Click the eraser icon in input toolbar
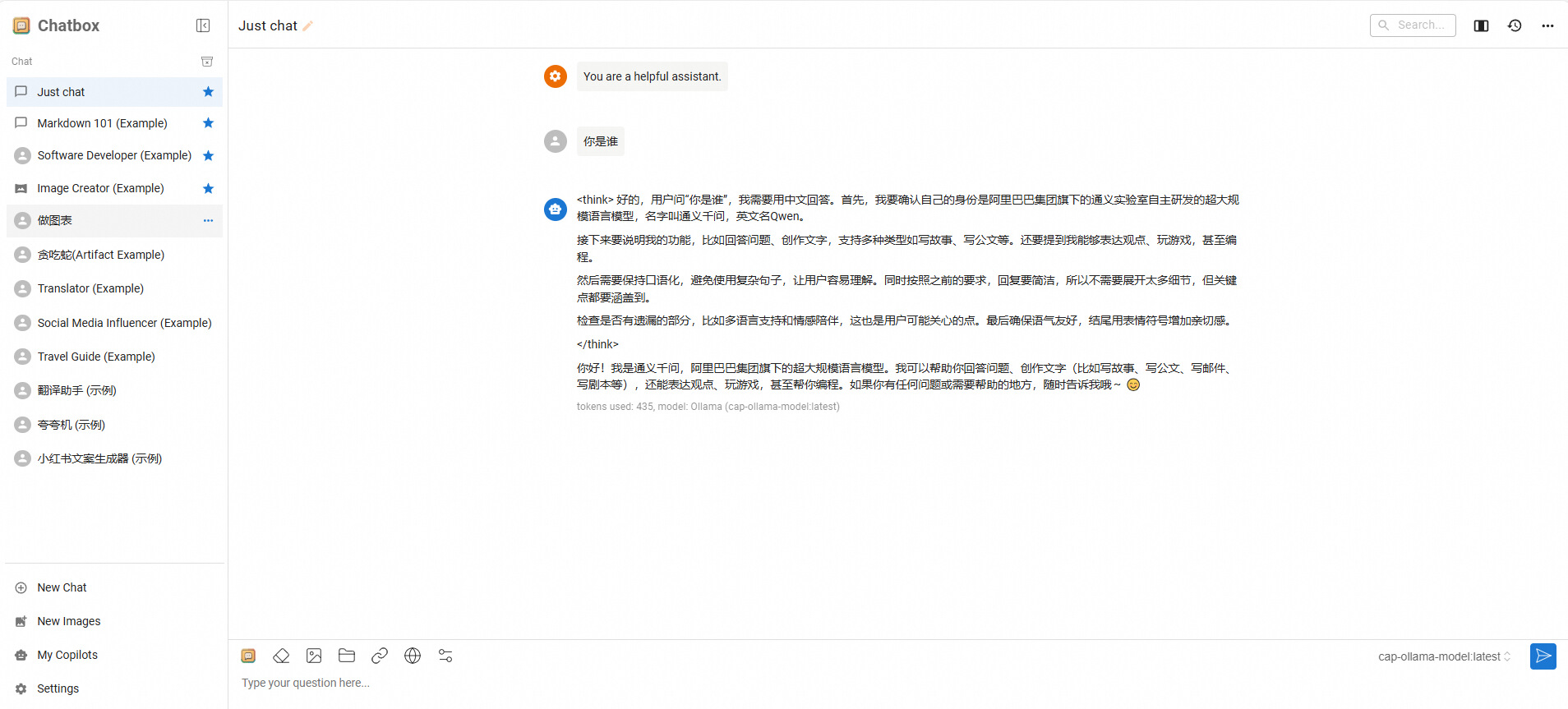Screen dimensions: 1568x709 pos(281,656)
